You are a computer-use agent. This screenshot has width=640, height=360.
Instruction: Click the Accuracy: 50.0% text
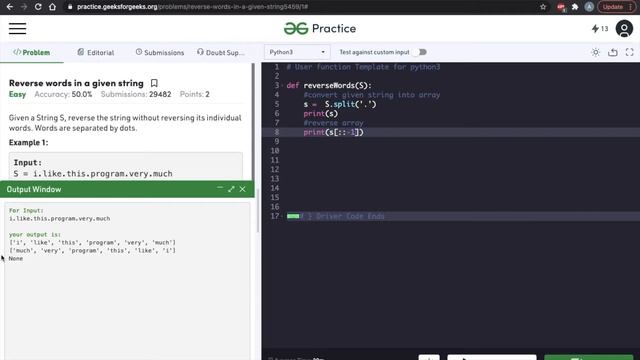(x=63, y=94)
